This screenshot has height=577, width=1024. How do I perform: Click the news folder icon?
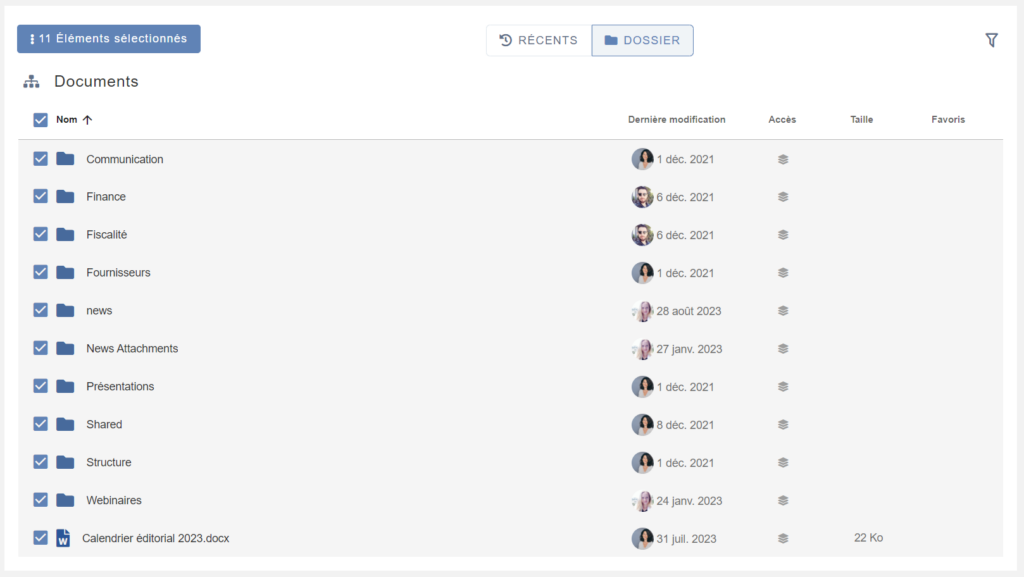click(x=65, y=311)
